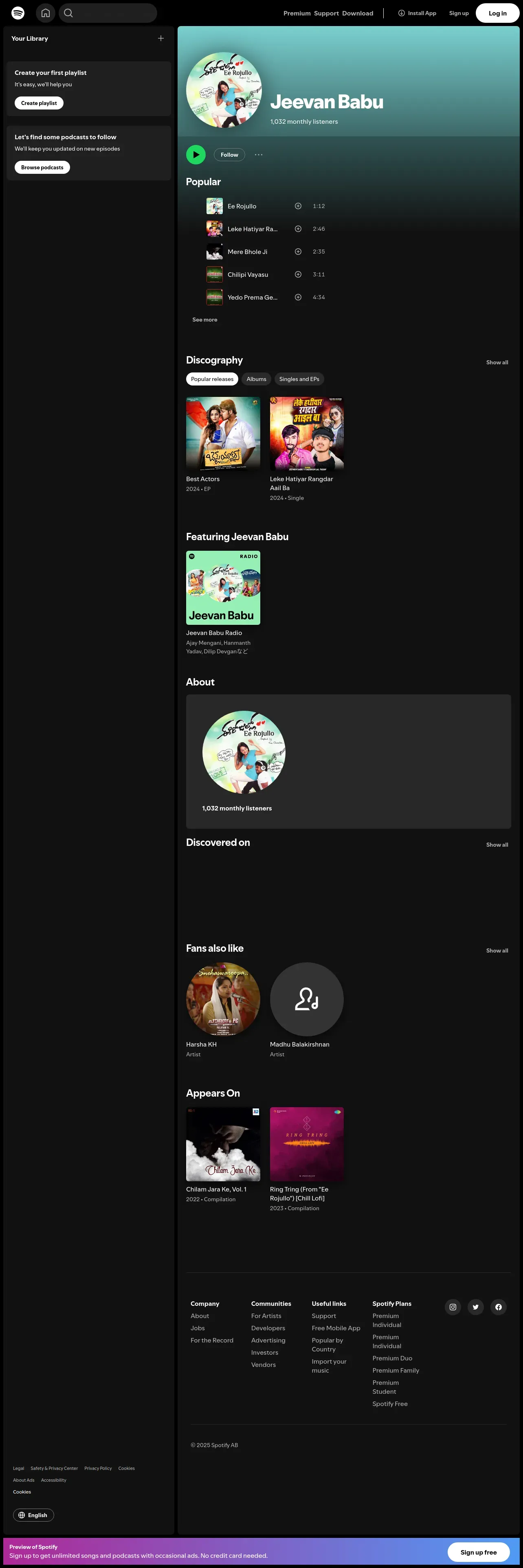The image size is (523, 1568).
Task: Open language selector showing English
Action: [x=33, y=1515]
